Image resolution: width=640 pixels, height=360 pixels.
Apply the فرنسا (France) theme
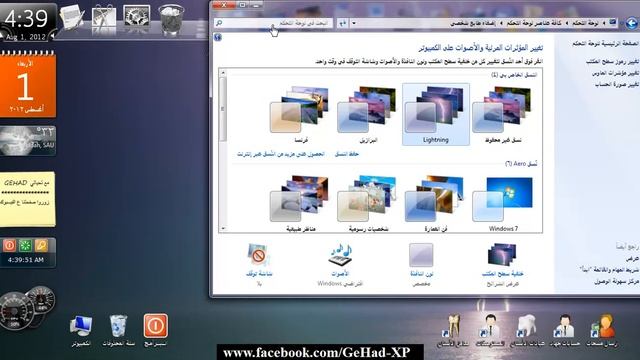click(x=300, y=114)
